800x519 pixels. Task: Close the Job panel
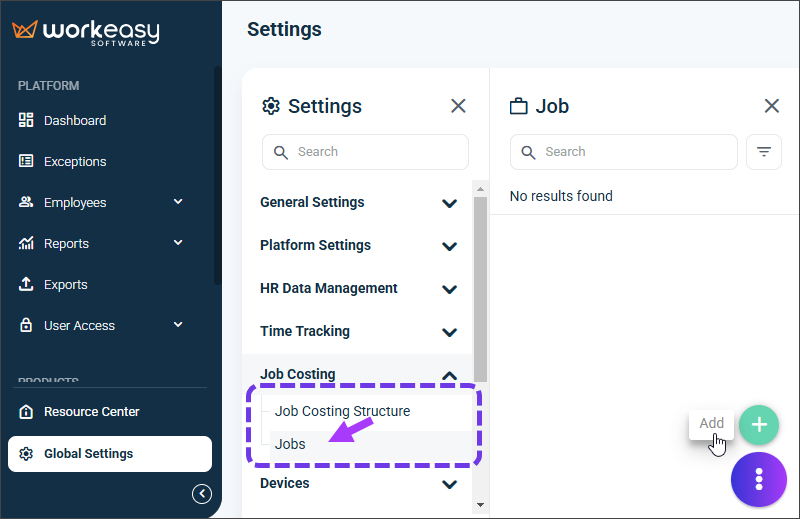coord(771,106)
